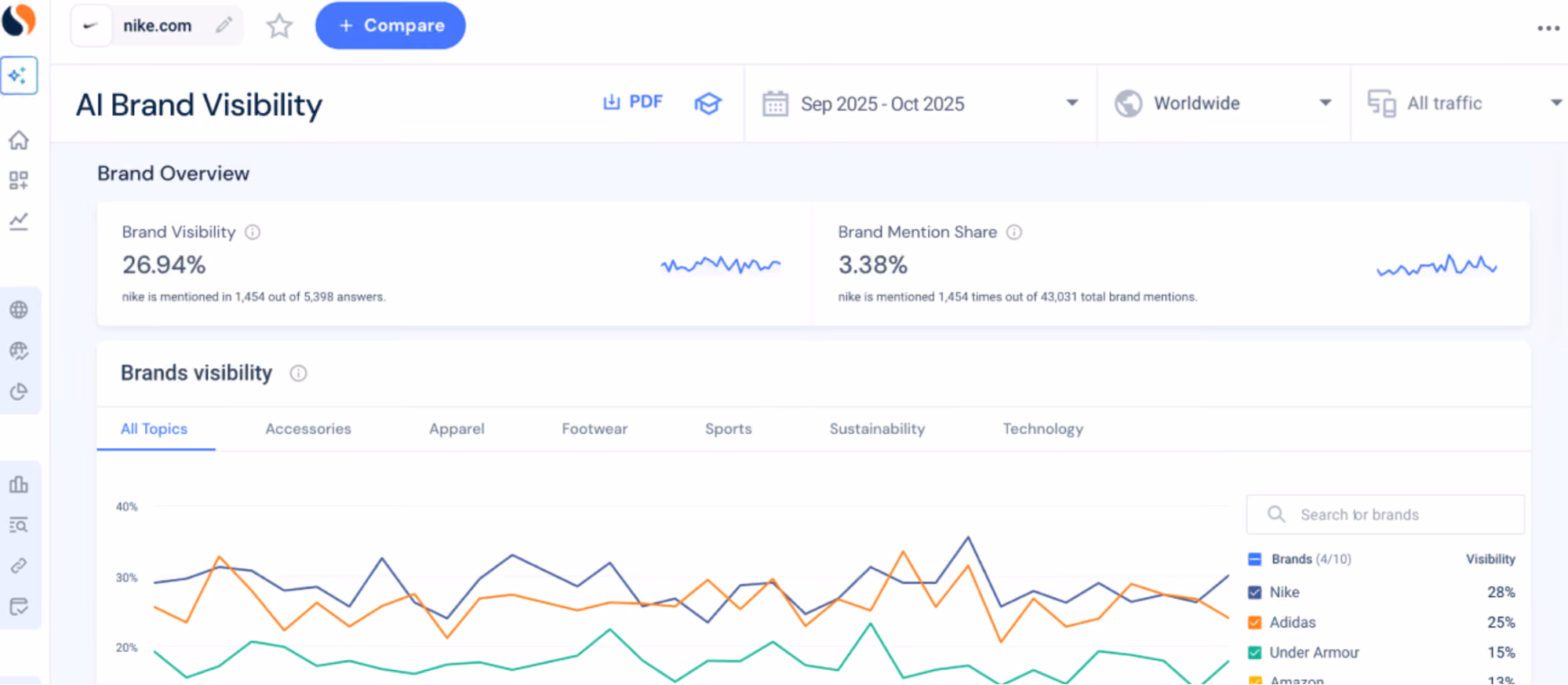Screen dimensions: 1568x685
Task: Switch to the Sustainability tab
Action: [877, 429]
